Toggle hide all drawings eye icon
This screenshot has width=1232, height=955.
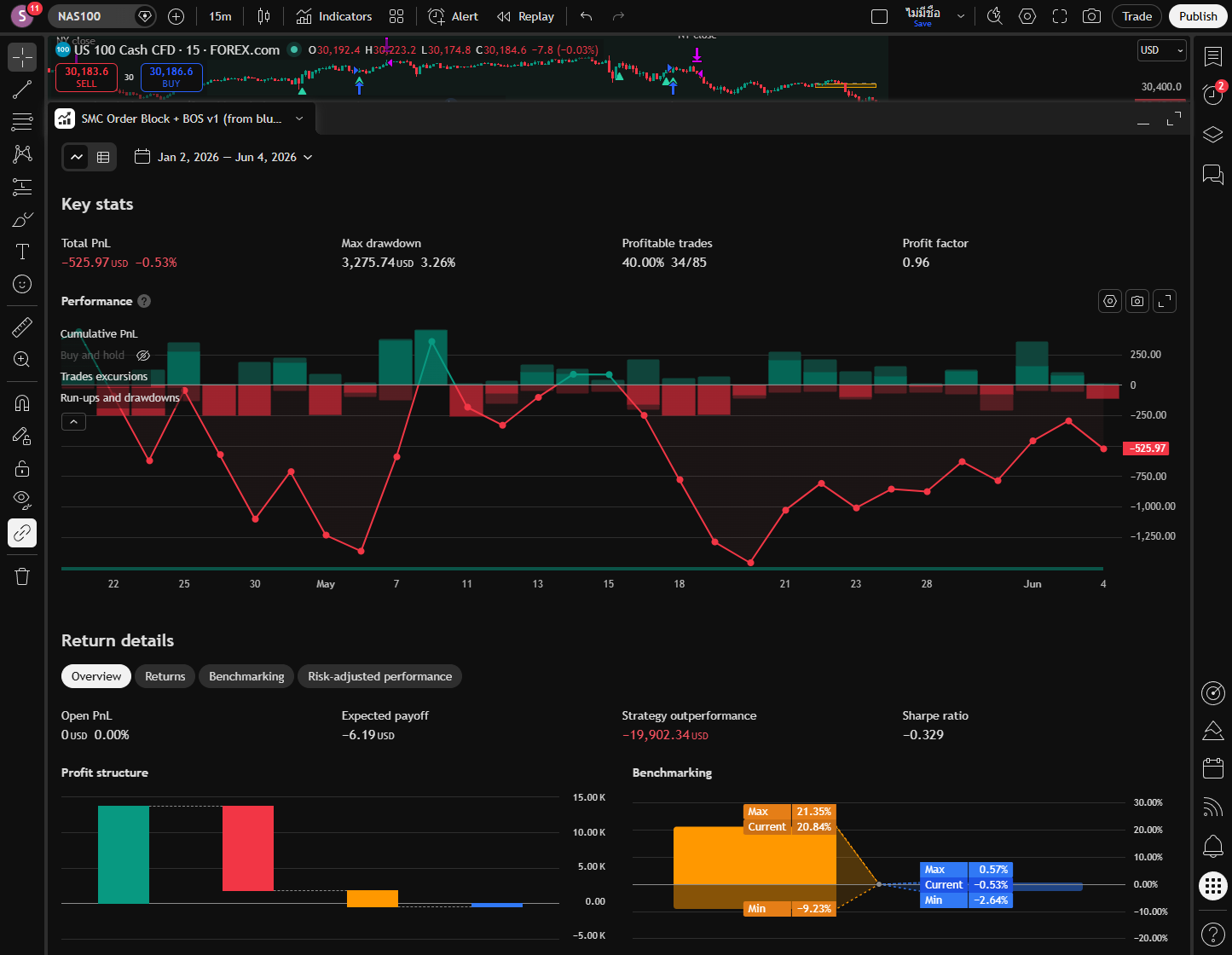(x=22, y=501)
